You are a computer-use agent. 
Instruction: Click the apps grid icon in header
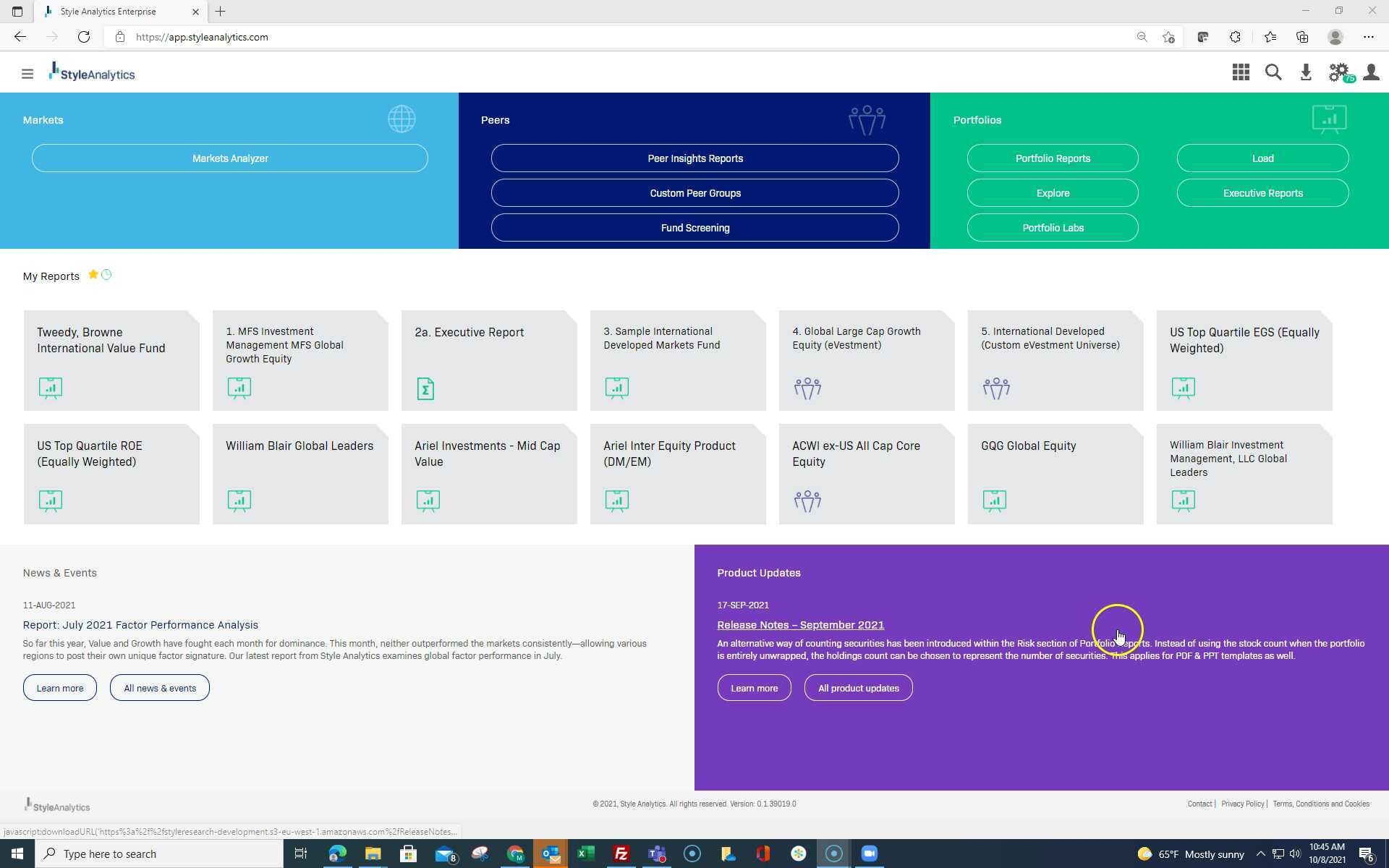click(1241, 72)
